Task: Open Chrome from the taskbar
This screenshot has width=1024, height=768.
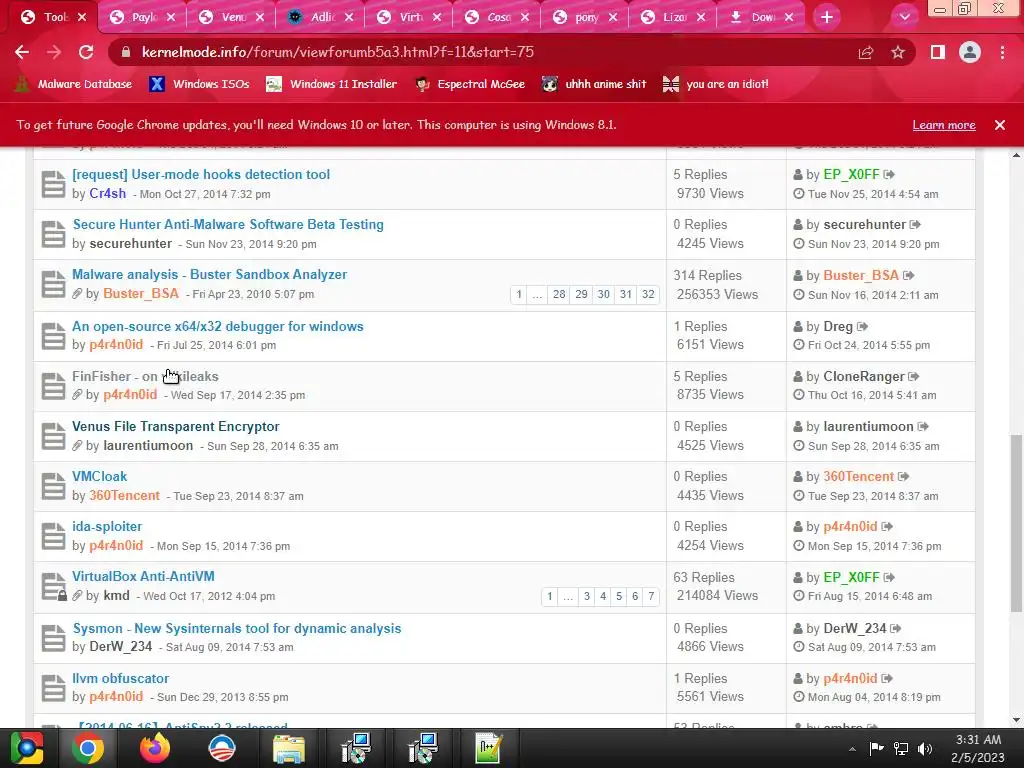Action: coord(88,748)
